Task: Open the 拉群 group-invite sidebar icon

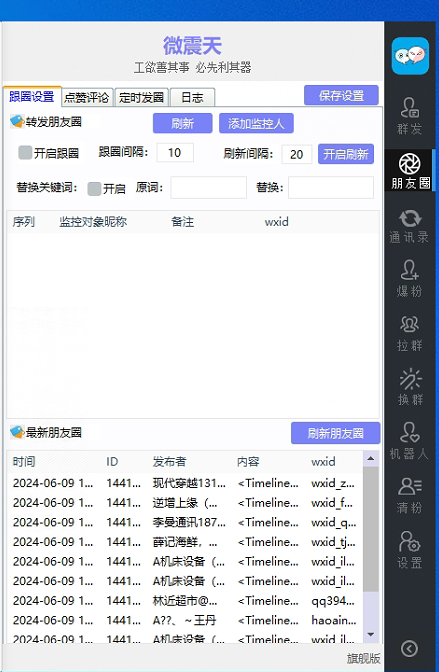Action: coord(410,333)
